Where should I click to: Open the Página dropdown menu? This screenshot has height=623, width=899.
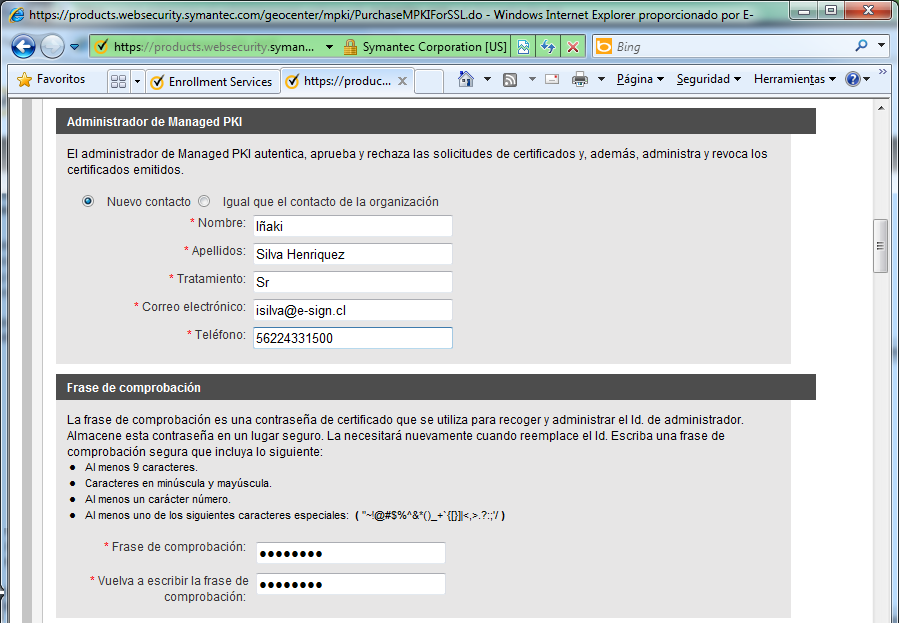640,80
